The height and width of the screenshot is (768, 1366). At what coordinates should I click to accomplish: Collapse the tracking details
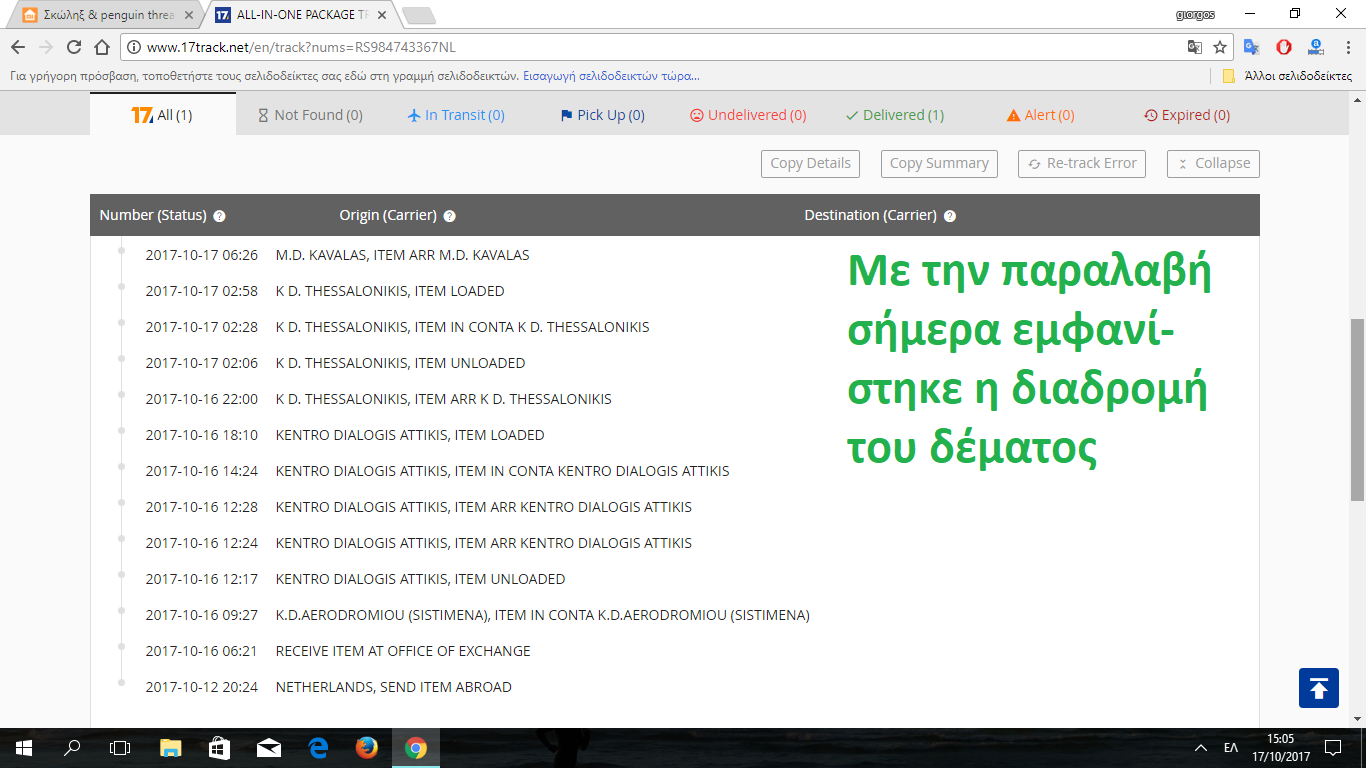click(x=1212, y=164)
